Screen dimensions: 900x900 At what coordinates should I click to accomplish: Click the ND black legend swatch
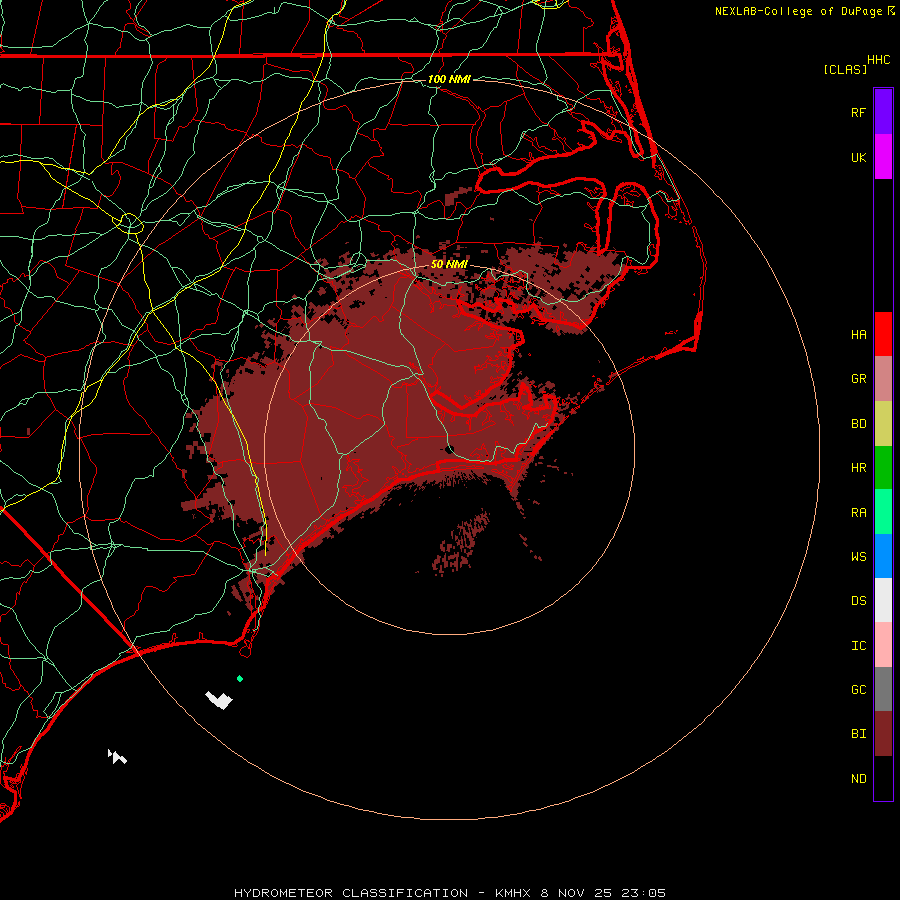(883, 778)
